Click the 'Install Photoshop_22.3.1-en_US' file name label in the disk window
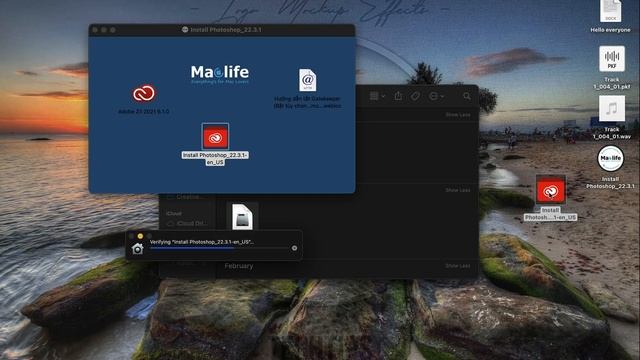640x360 pixels. (215, 159)
